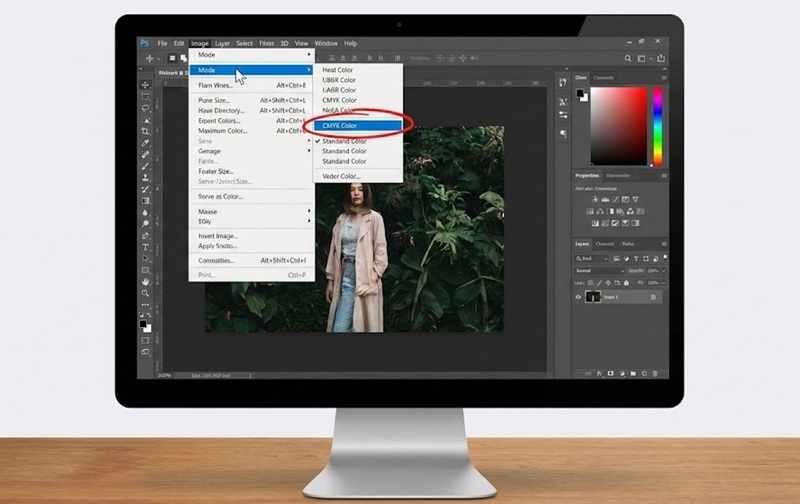Open the layer Fill dropdown
This screenshot has width=800, height=504.
click(x=663, y=283)
